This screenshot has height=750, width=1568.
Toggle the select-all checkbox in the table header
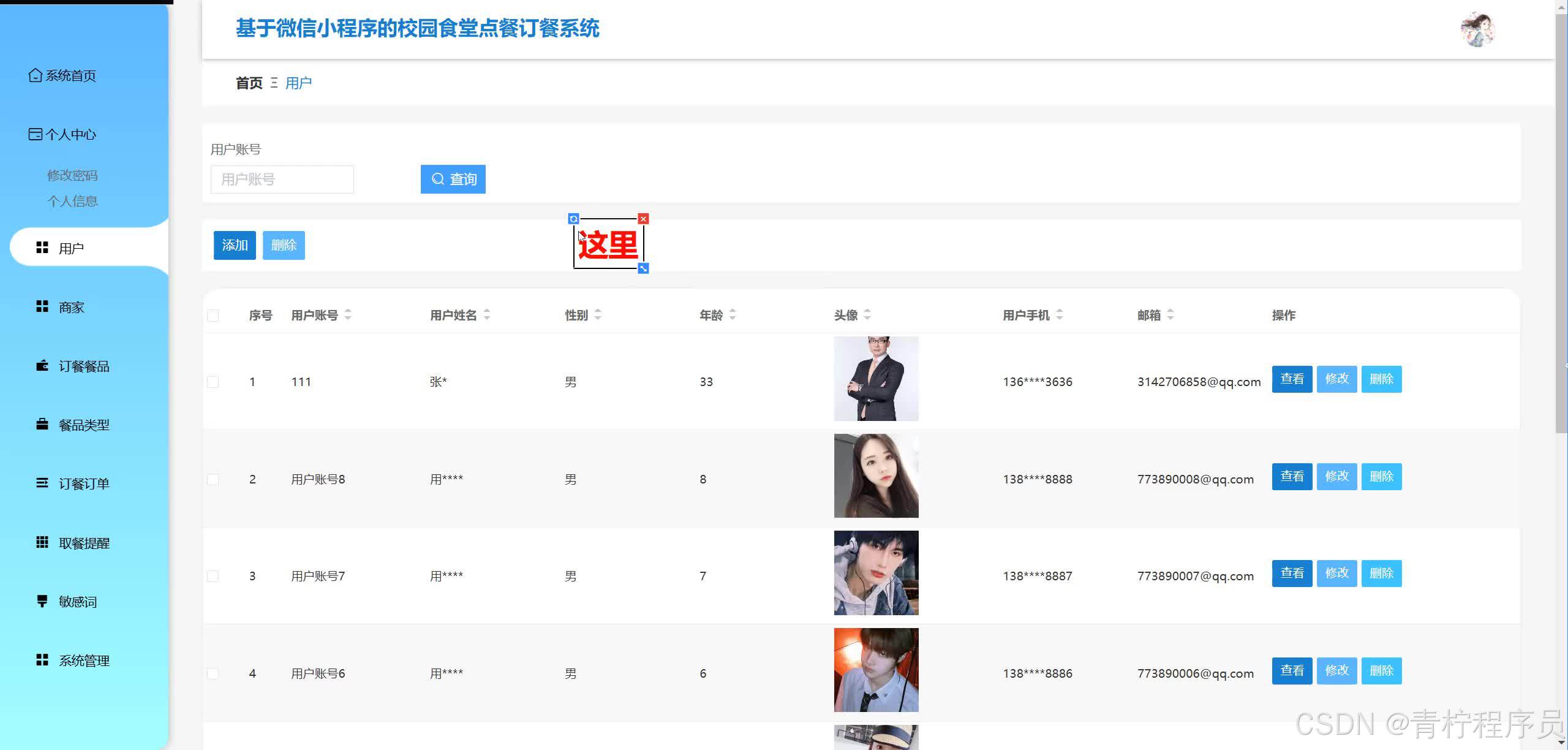(x=213, y=316)
